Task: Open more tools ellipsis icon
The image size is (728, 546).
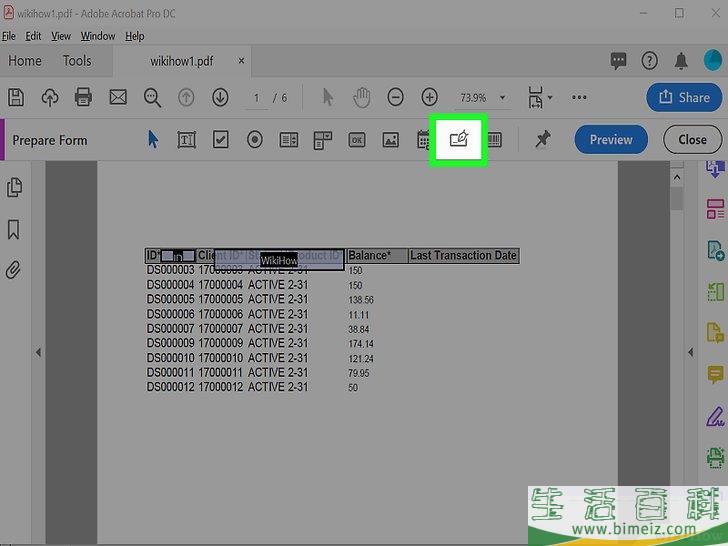Action: click(579, 98)
